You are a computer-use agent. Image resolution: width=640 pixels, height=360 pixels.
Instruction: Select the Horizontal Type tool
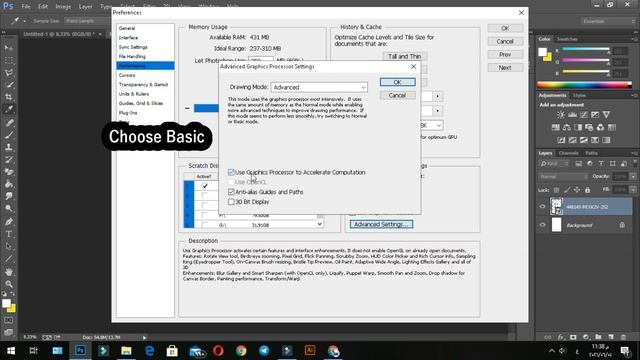[x=9, y=234]
